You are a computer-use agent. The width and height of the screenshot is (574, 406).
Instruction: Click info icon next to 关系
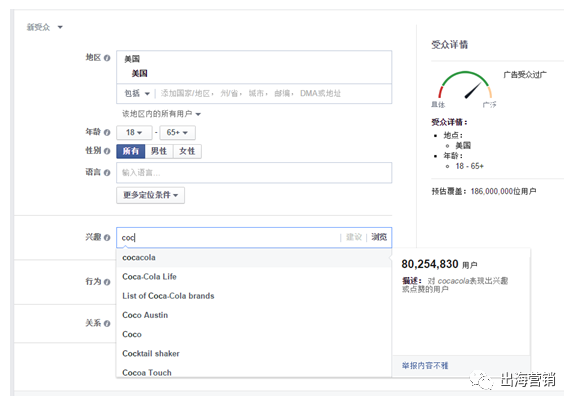point(107,324)
